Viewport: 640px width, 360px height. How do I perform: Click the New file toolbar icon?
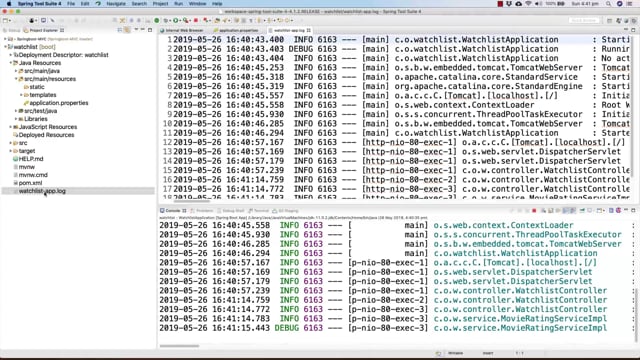[5, 20]
